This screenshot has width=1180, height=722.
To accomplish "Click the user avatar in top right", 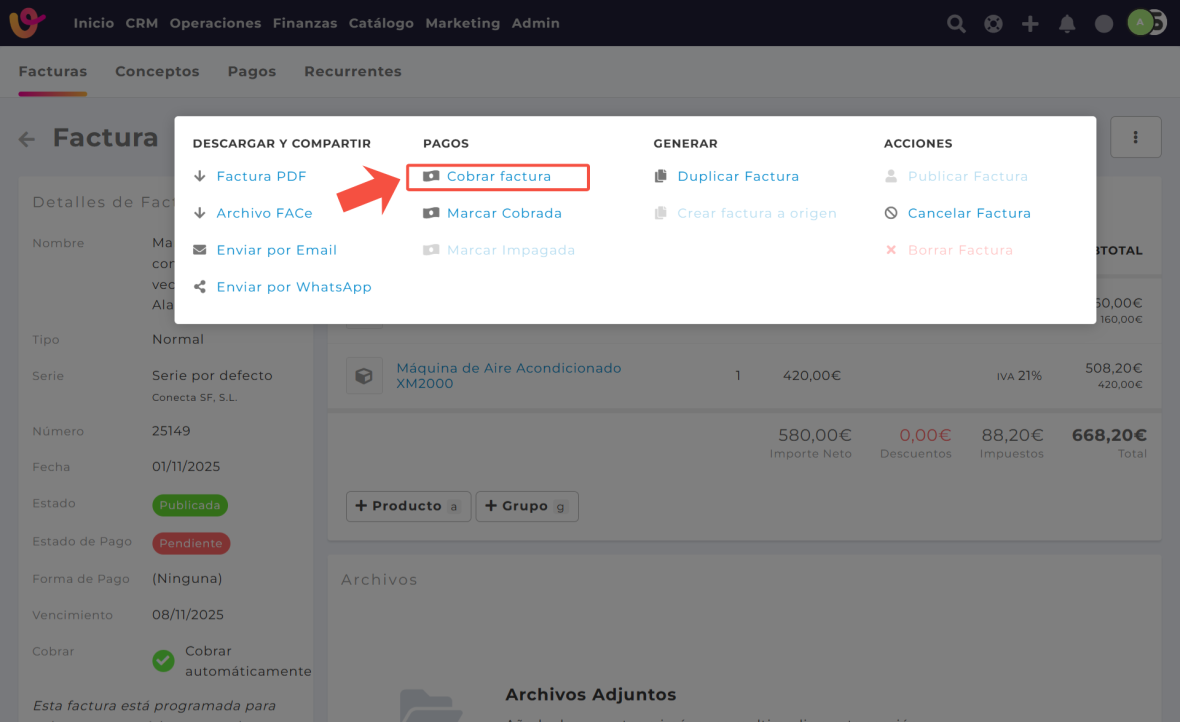I will [1141, 22].
